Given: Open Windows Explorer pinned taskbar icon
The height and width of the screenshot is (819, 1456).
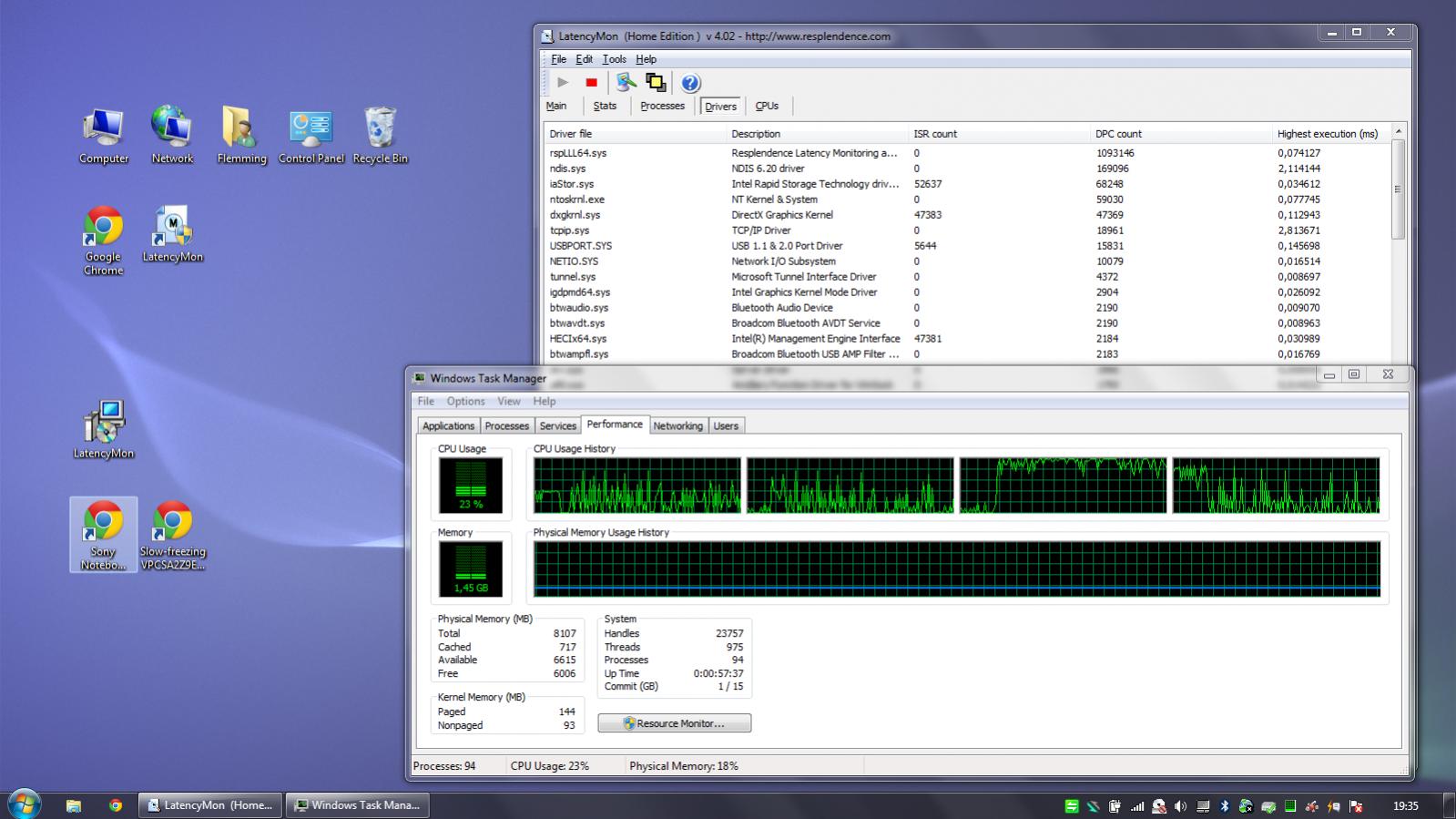Looking at the screenshot, I should [74, 805].
